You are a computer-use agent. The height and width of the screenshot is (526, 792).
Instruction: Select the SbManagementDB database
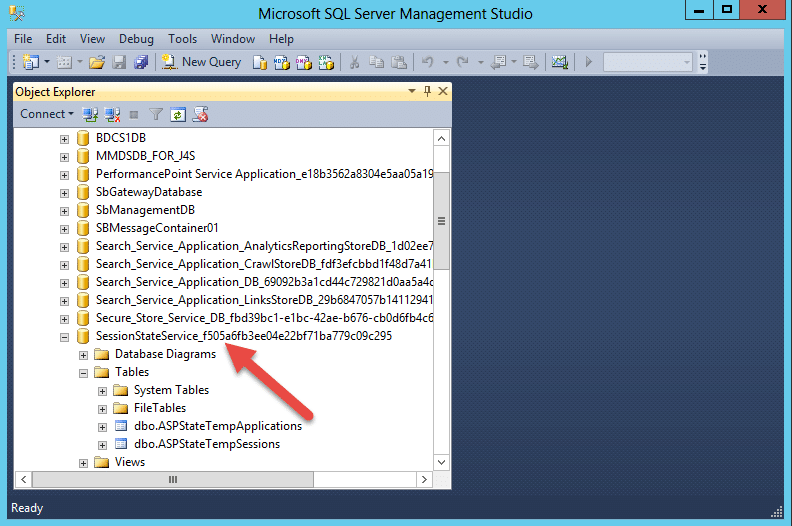(x=145, y=210)
